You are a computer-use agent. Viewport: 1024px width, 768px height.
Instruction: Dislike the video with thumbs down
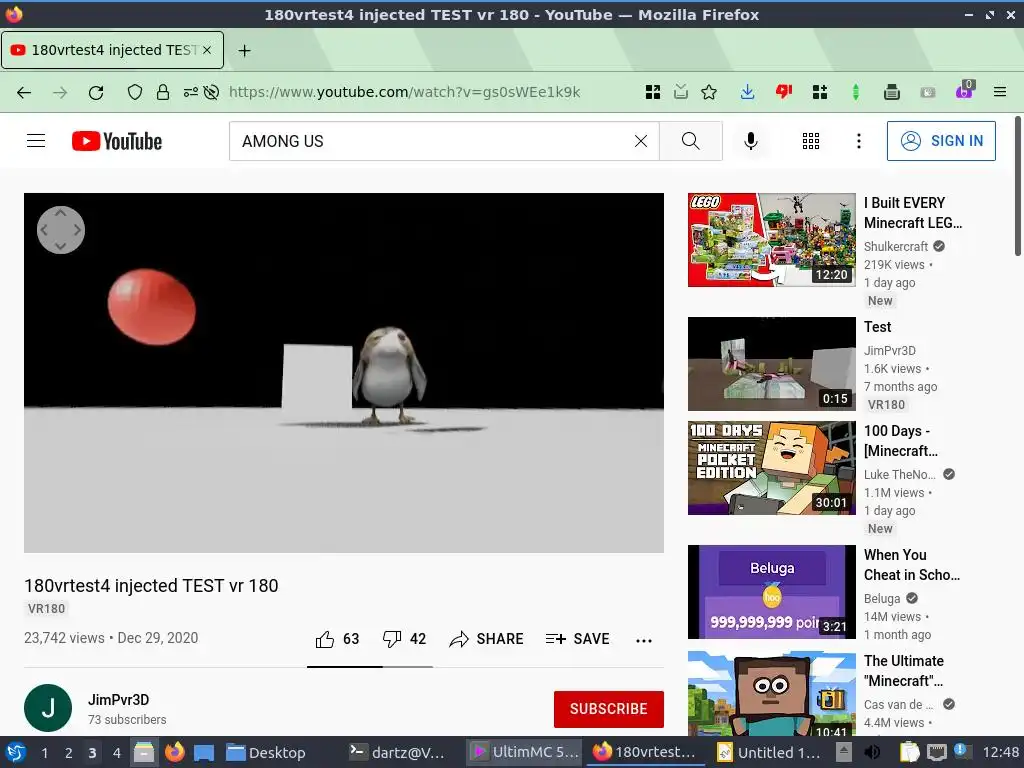coord(404,639)
